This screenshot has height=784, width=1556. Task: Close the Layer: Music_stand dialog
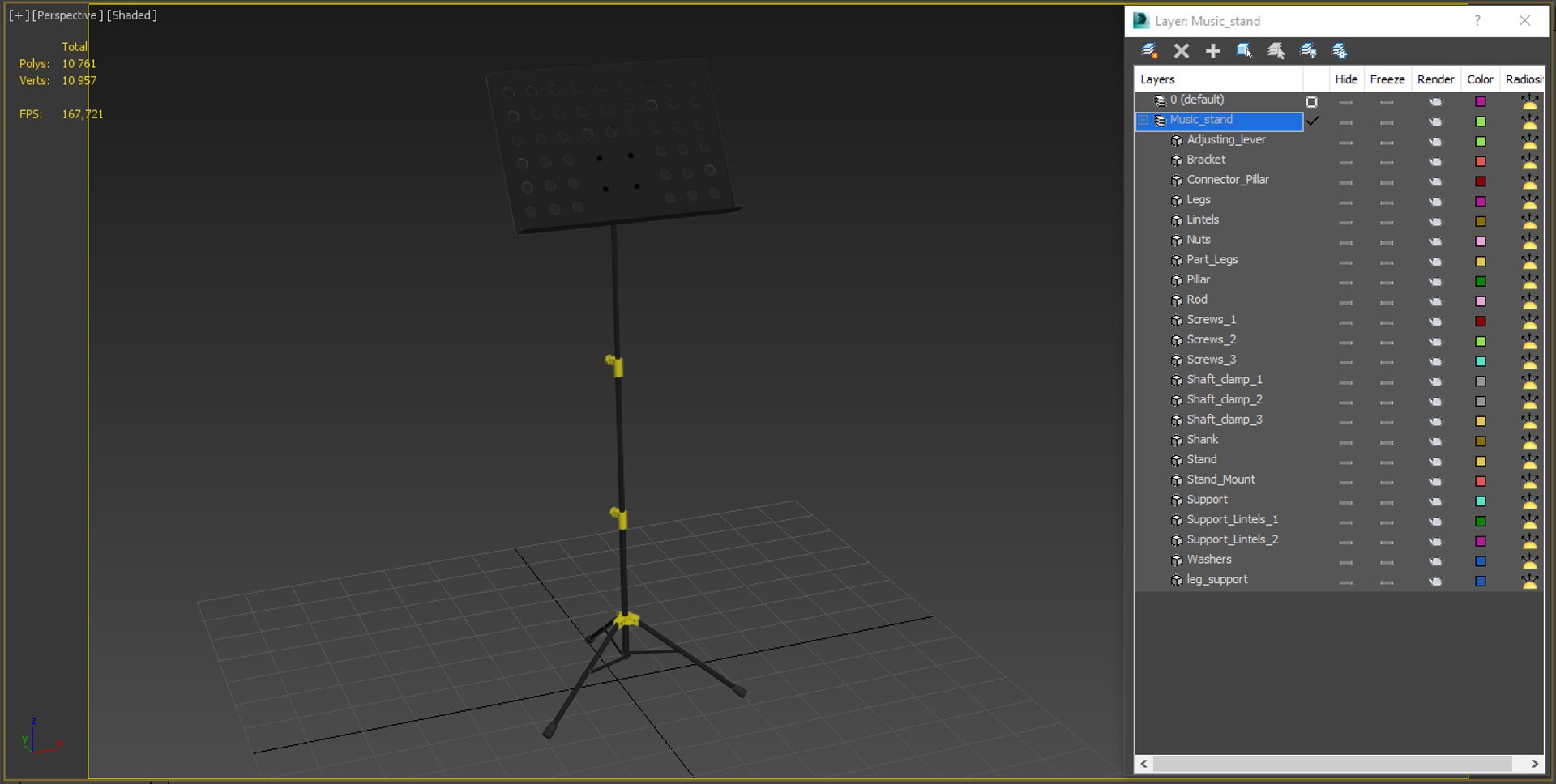1524,21
